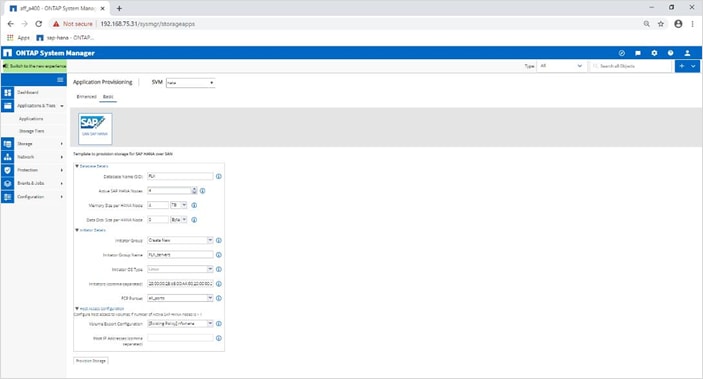The image size is (703, 379).
Task: Click the browser zoom magnifier icon
Action: pyautogui.click(x=647, y=24)
